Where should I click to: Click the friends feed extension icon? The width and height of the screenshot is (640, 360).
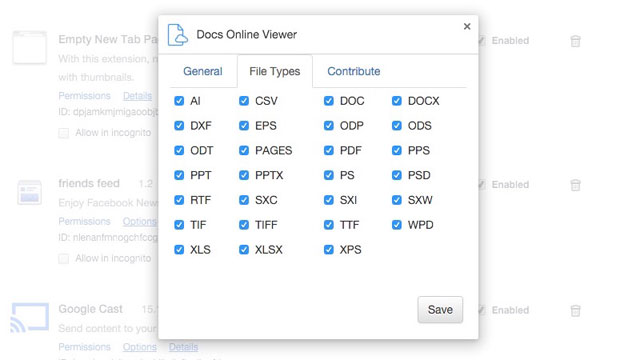(x=29, y=192)
